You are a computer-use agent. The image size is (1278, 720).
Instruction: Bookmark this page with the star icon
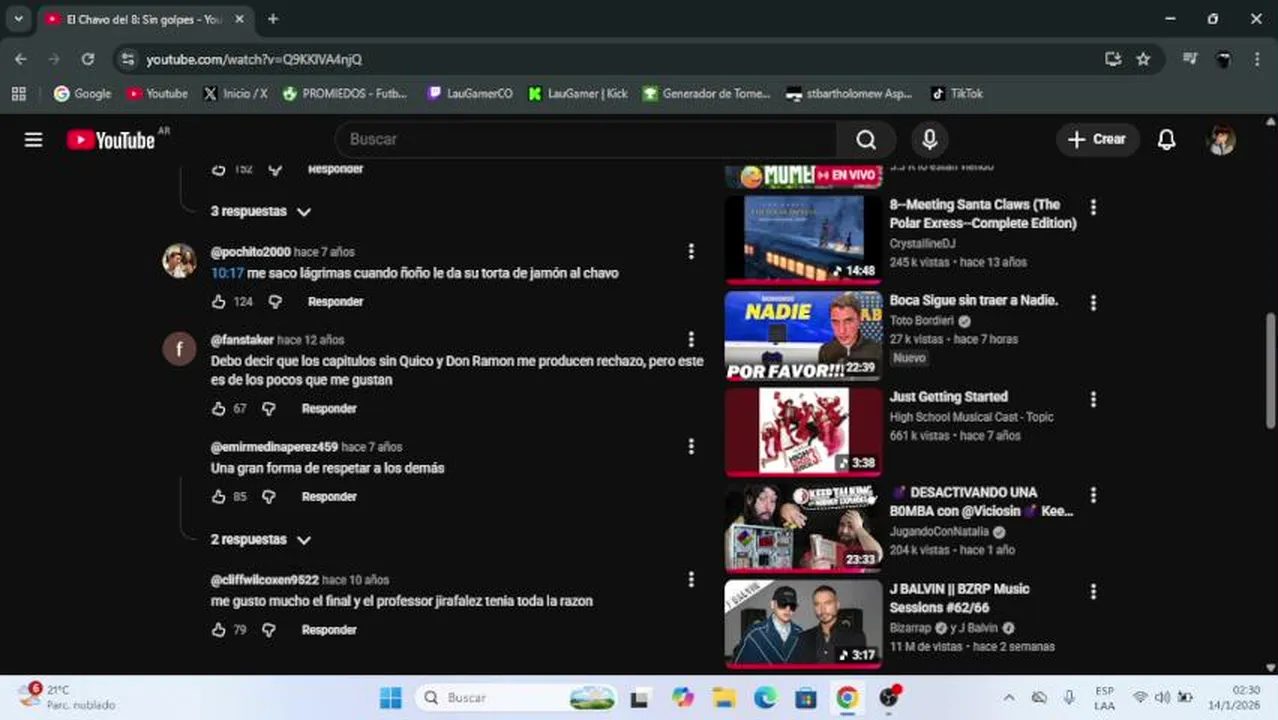coord(1143,59)
